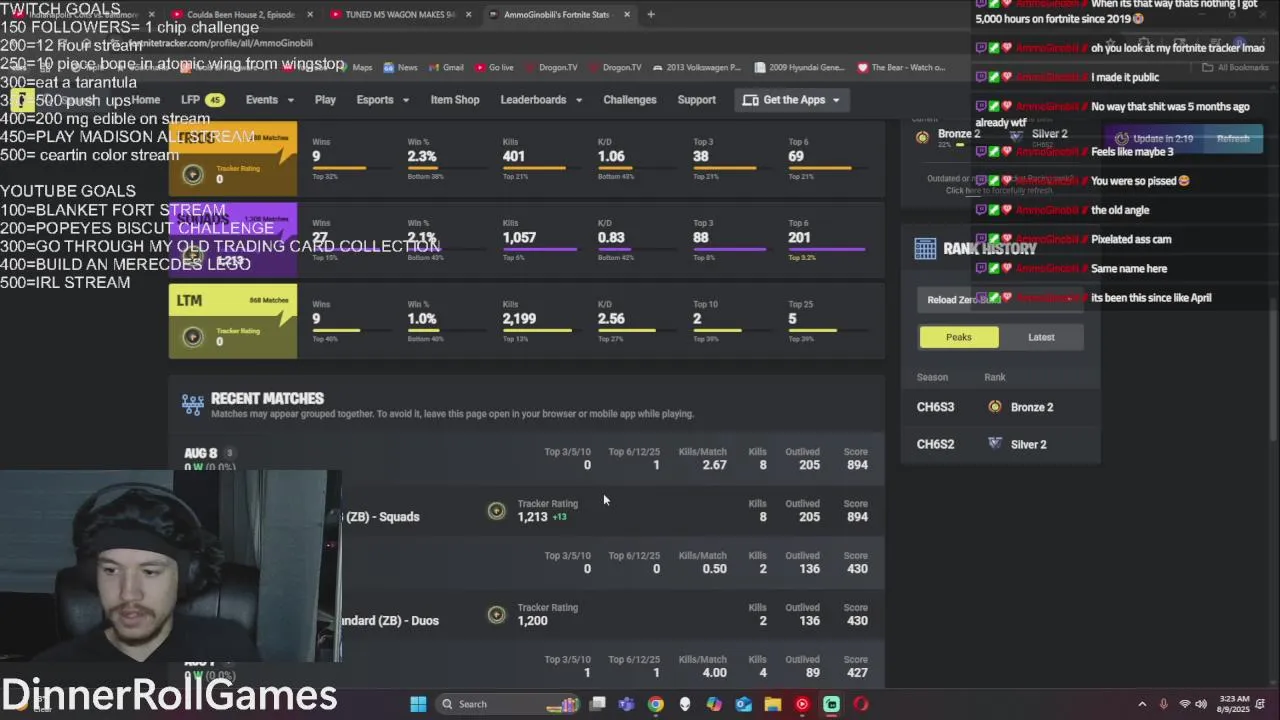Show hidden system tray icons
1280x720 pixels.
(x=1142, y=704)
